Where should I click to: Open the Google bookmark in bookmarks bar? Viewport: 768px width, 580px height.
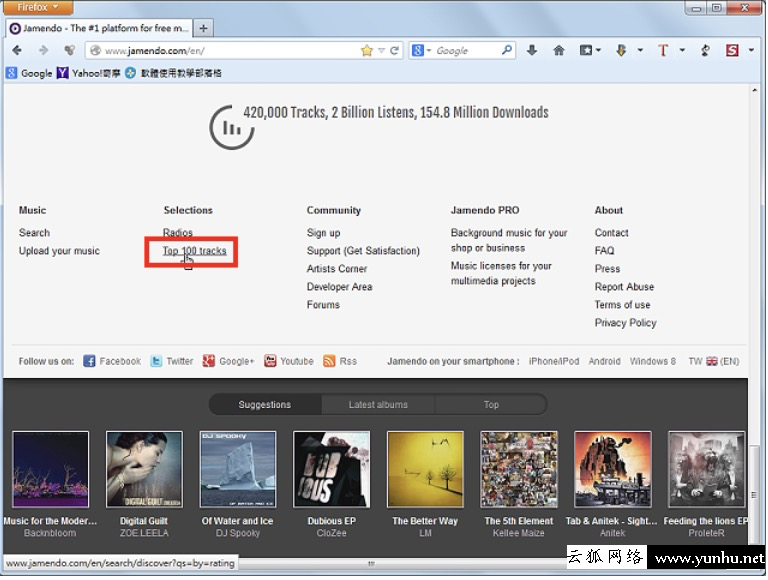29,73
